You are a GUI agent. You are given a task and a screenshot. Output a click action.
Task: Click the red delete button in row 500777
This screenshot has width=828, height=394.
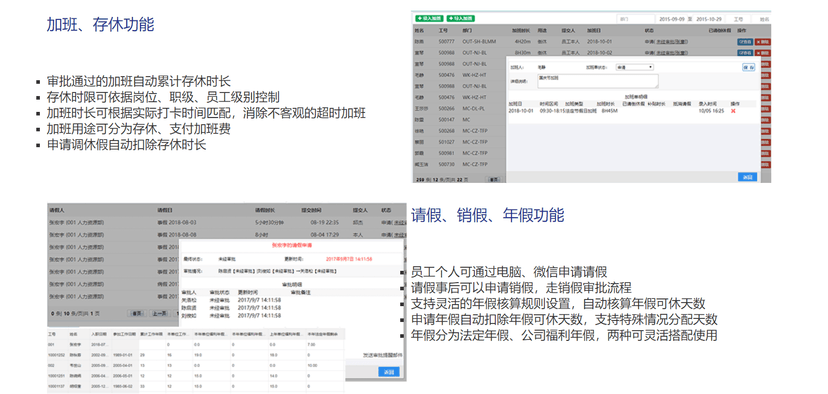pyautogui.click(x=762, y=42)
